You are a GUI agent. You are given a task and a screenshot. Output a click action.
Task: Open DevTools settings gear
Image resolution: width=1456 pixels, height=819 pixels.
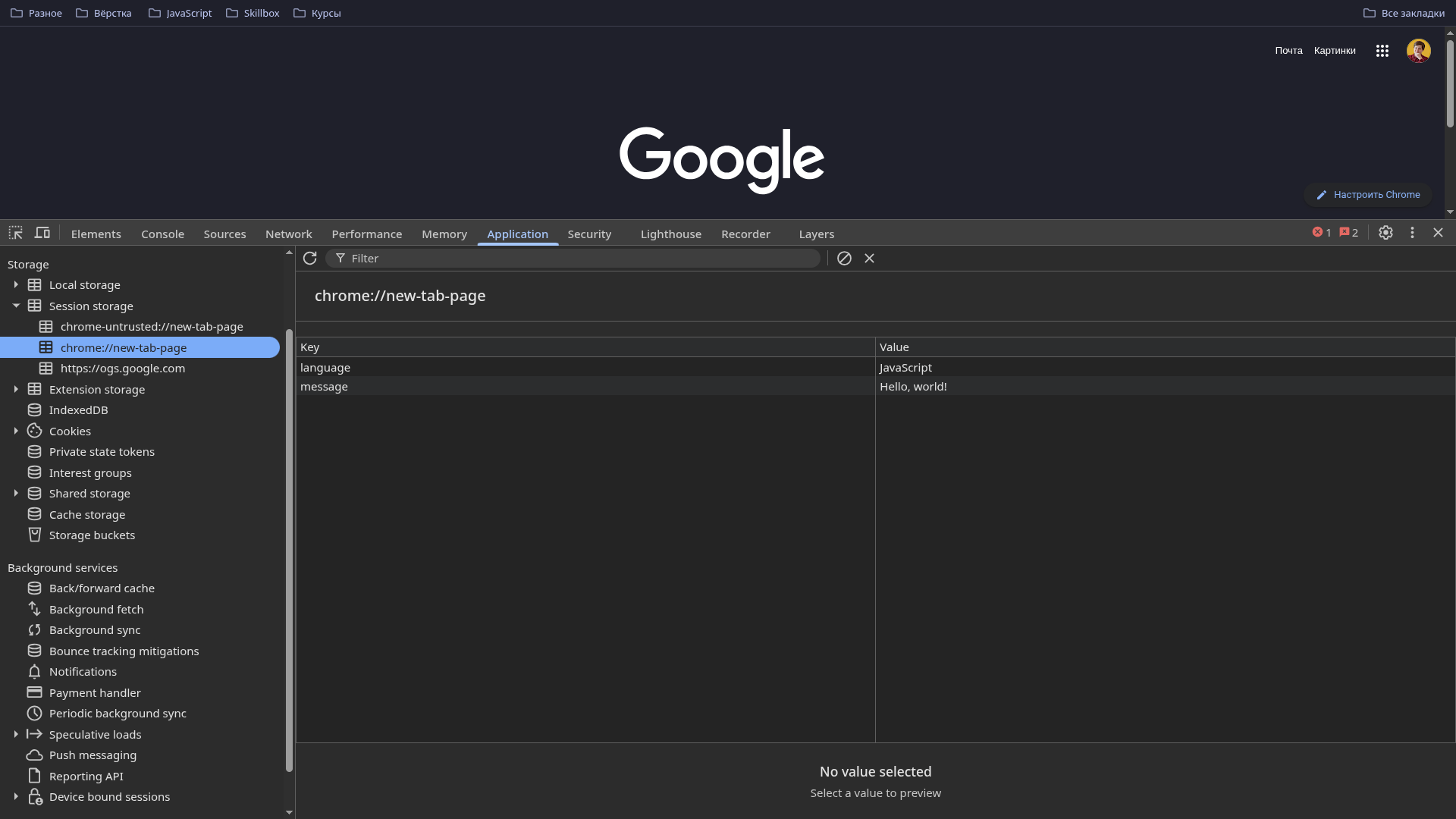click(x=1385, y=233)
